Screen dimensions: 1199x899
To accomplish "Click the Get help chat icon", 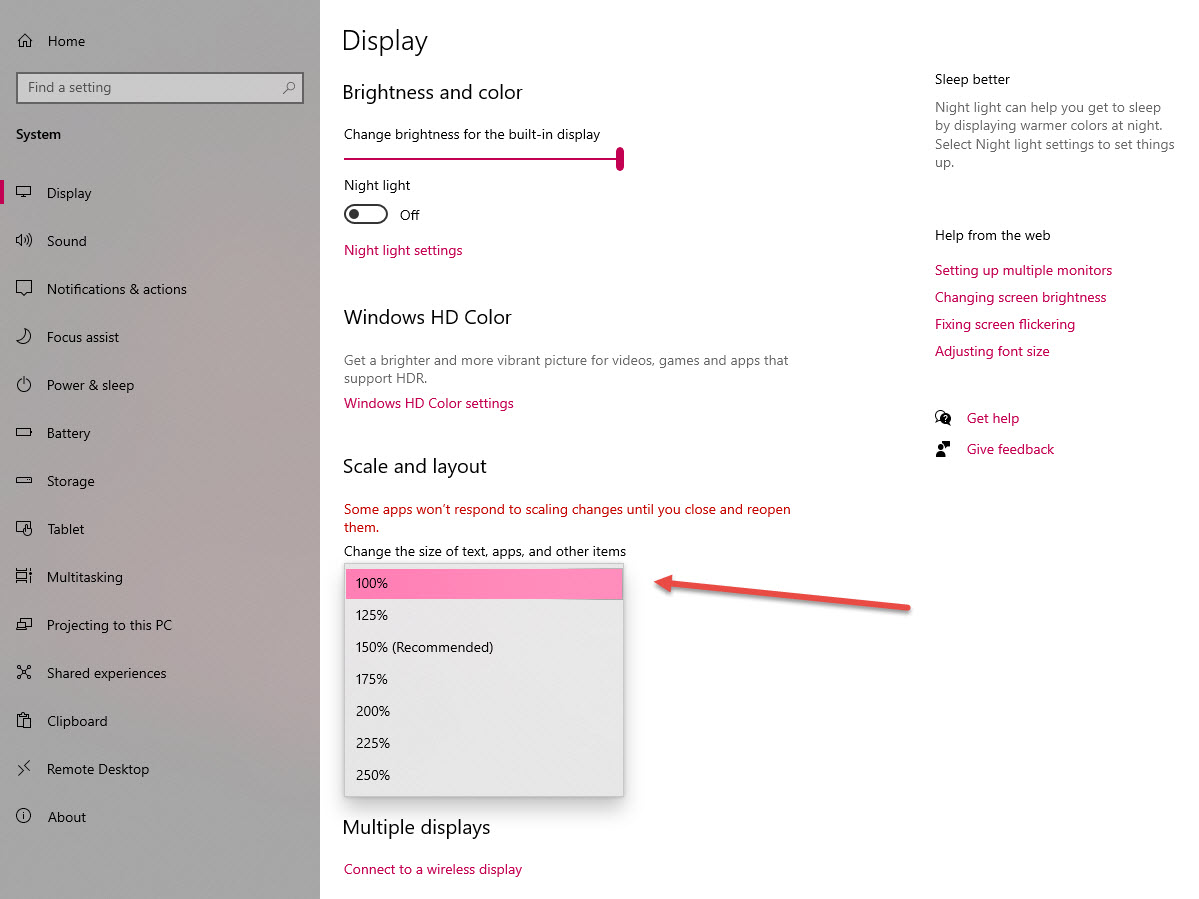I will pos(943,417).
